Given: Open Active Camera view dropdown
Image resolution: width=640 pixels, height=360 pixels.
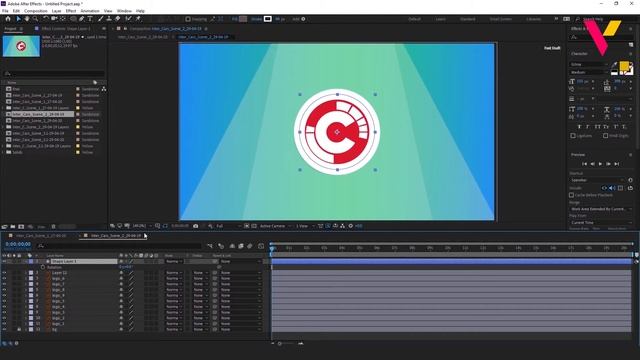Looking at the screenshot, I should 276,226.
